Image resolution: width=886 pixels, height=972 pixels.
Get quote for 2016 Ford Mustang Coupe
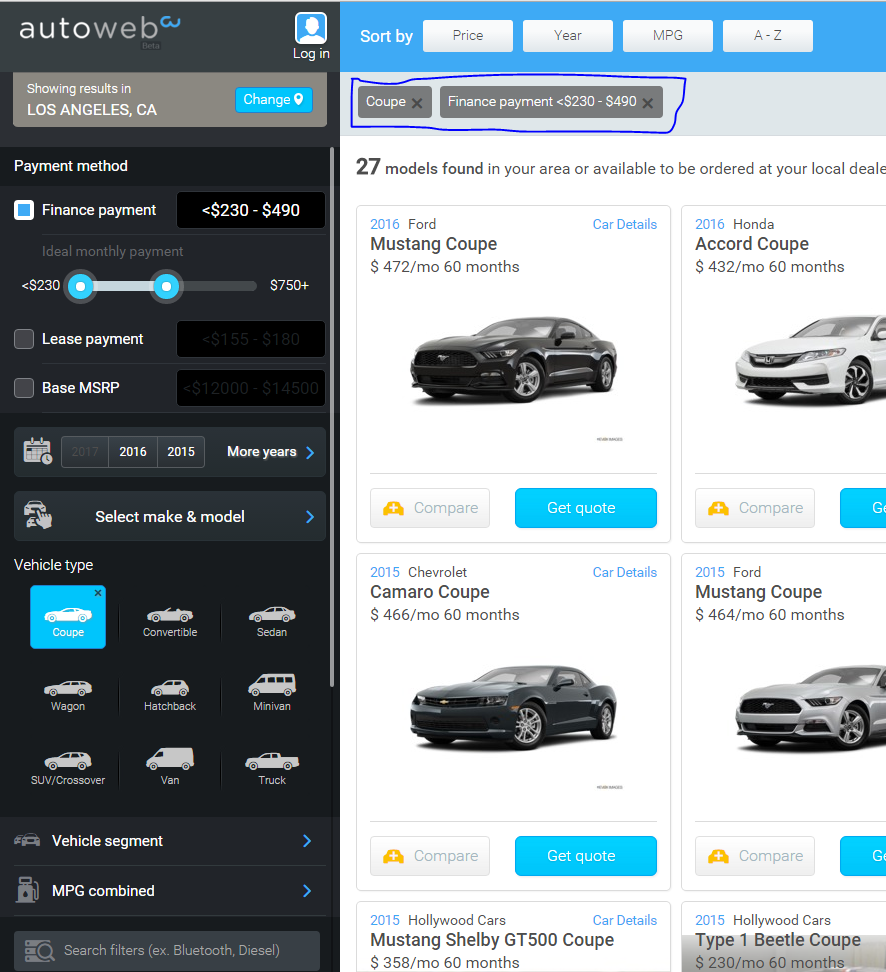(x=585, y=508)
